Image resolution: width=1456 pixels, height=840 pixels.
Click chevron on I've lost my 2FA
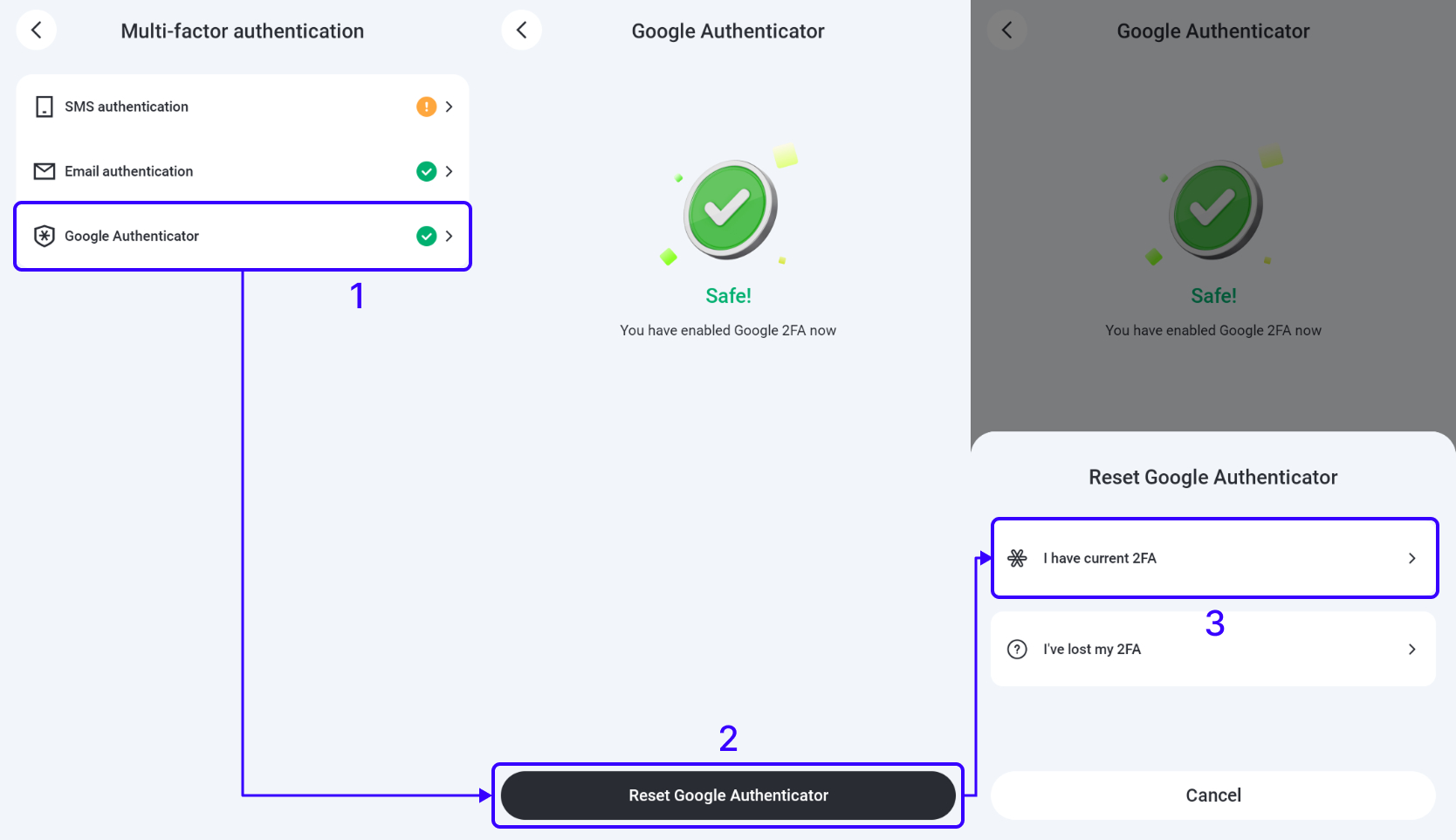coord(1411,649)
